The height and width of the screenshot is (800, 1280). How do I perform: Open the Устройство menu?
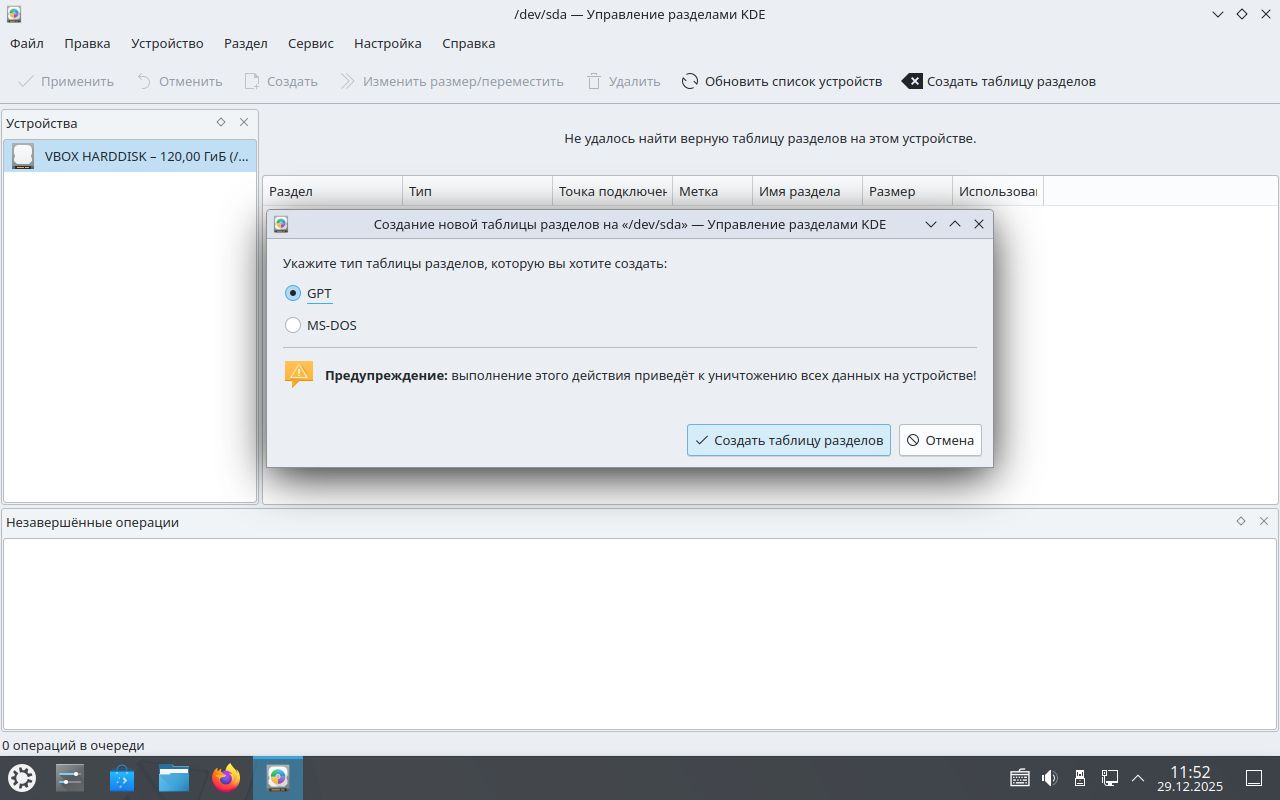tap(167, 43)
